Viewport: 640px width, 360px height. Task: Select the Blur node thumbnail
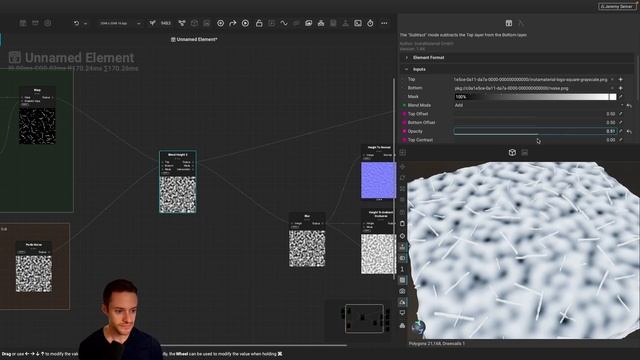307,249
